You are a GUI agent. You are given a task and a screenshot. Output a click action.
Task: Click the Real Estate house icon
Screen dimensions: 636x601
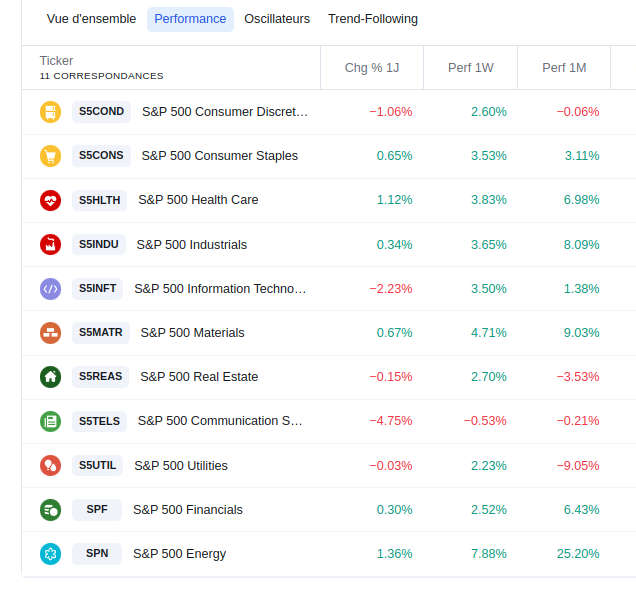coord(50,377)
